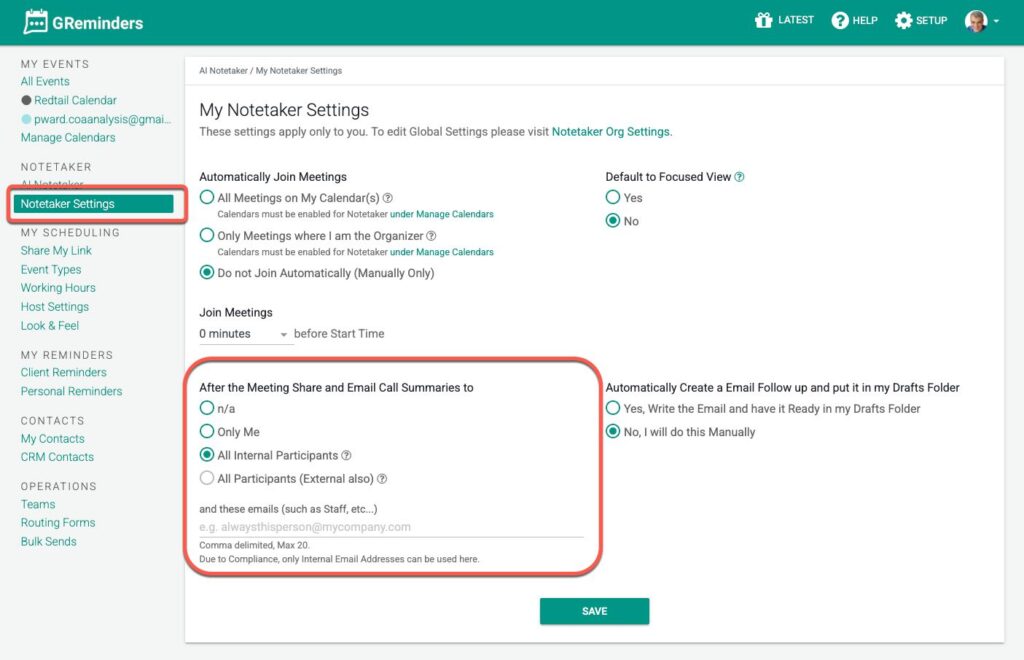This screenshot has height=660, width=1024.
Task: Open Client Reminders in sidebar
Action: click(x=63, y=373)
